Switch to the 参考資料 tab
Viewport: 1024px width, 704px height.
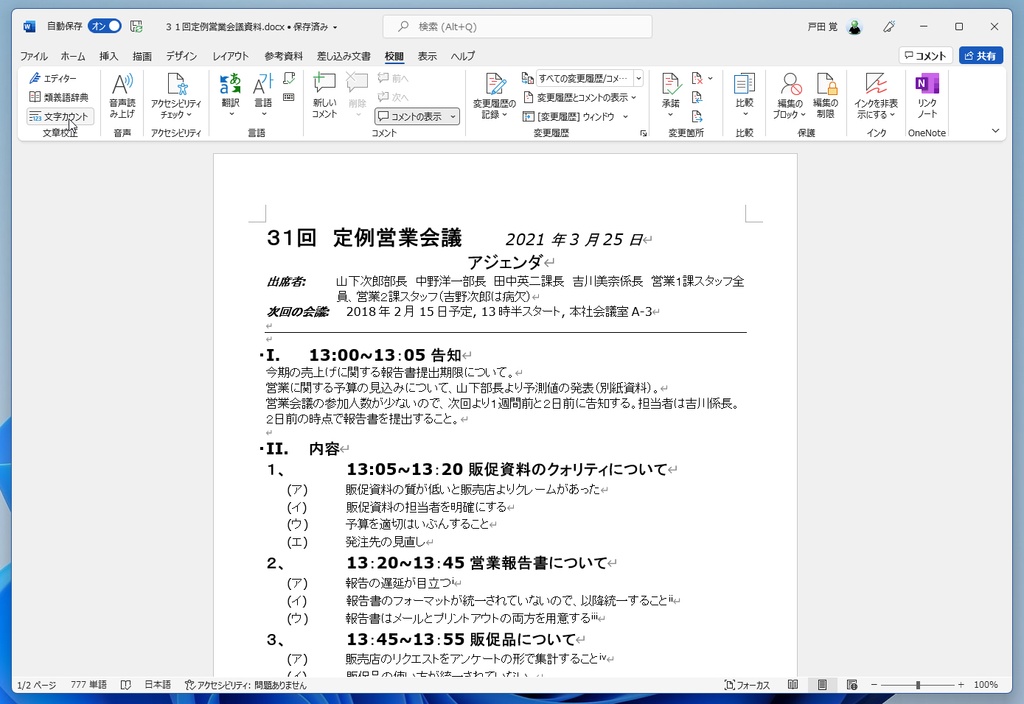click(283, 56)
